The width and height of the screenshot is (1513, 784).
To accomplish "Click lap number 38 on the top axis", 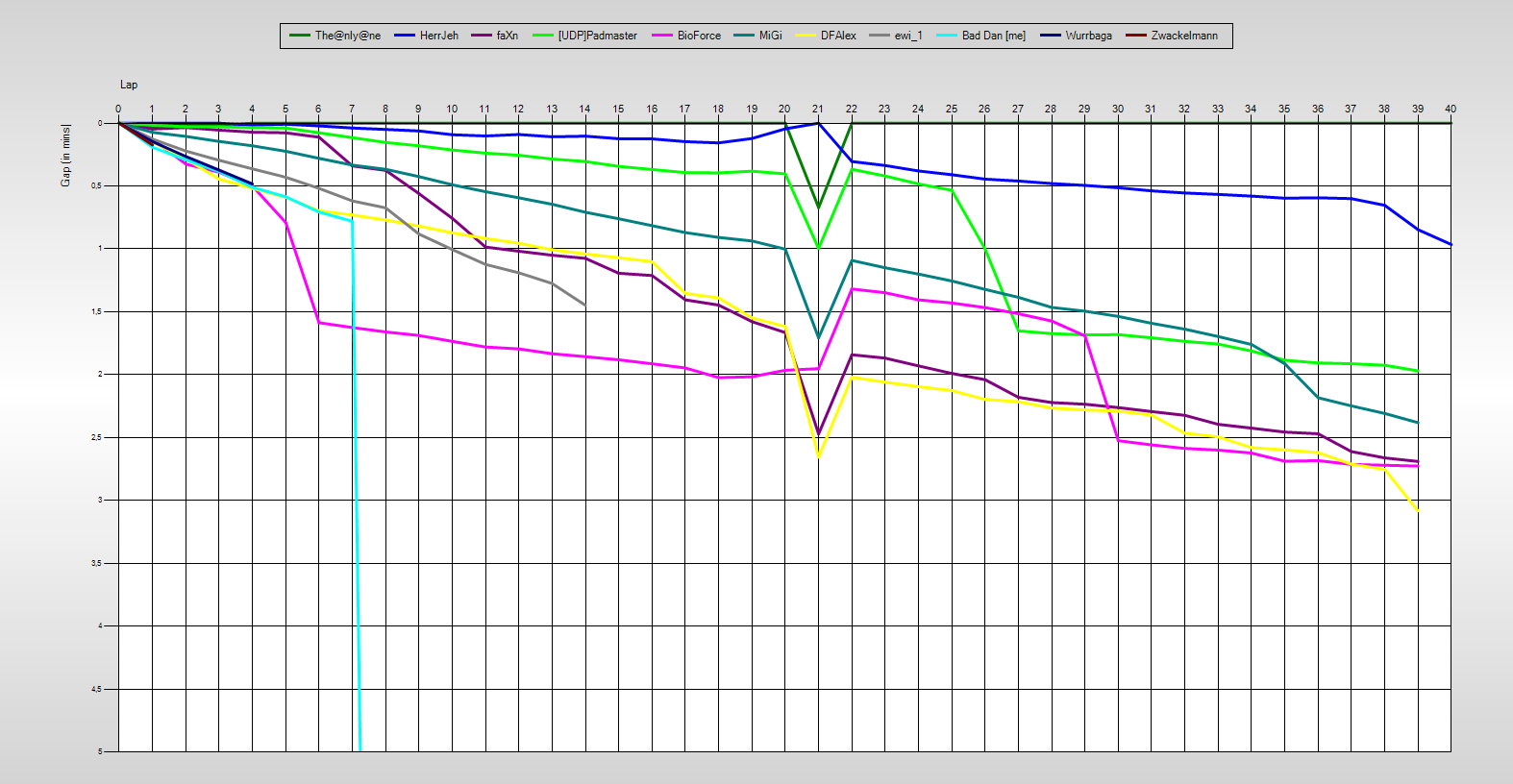I will pyautogui.click(x=1384, y=109).
